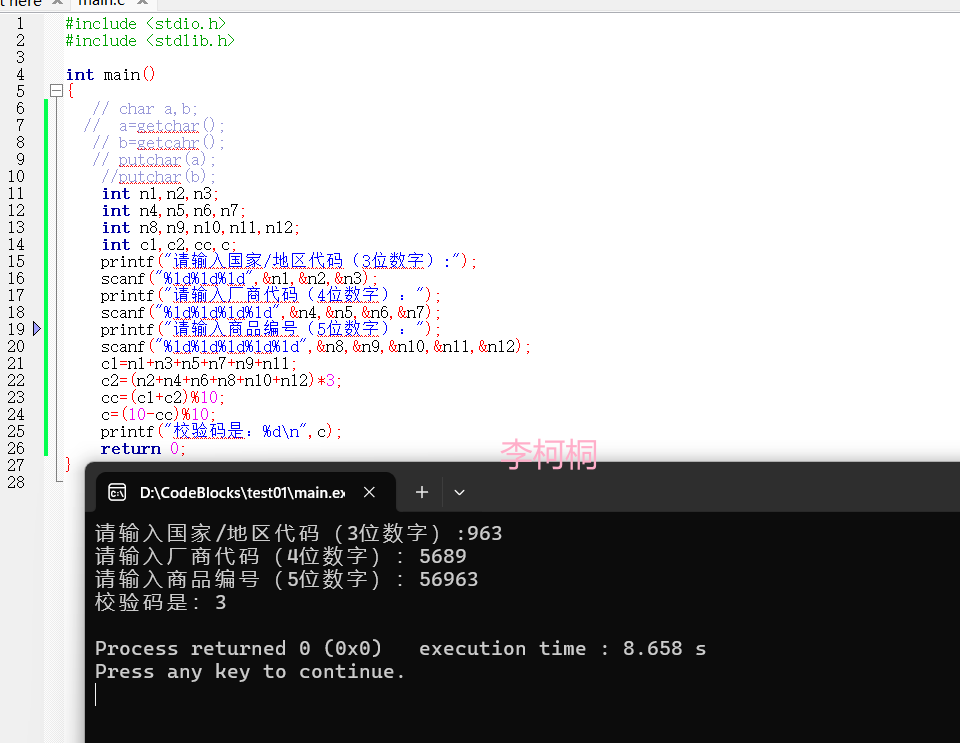Viewport: 960px width, 743px height.
Task: Select the D:\CodeBlocks\test01\main.exe terminal tab
Action: pyautogui.click(x=246, y=492)
